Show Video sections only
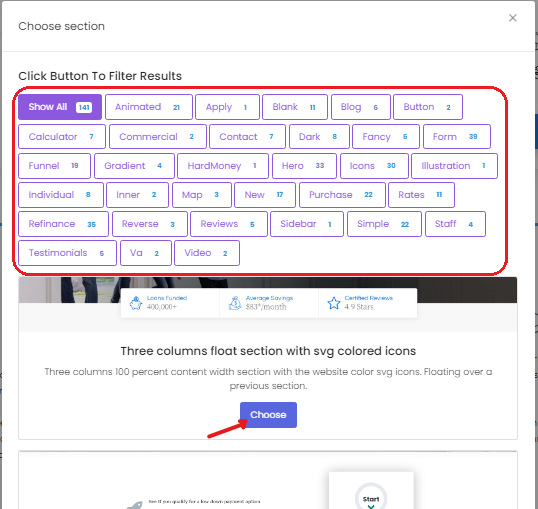The image size is (538, 509). pos(207,253)
